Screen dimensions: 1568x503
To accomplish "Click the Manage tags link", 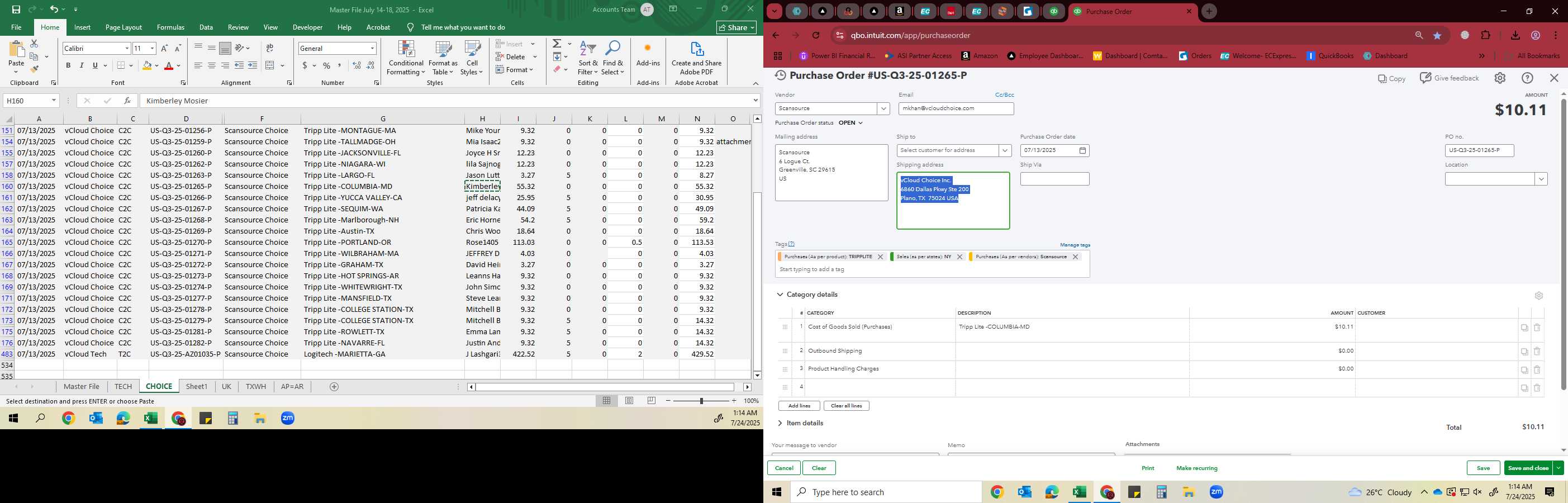I will tap(1075, 245).
